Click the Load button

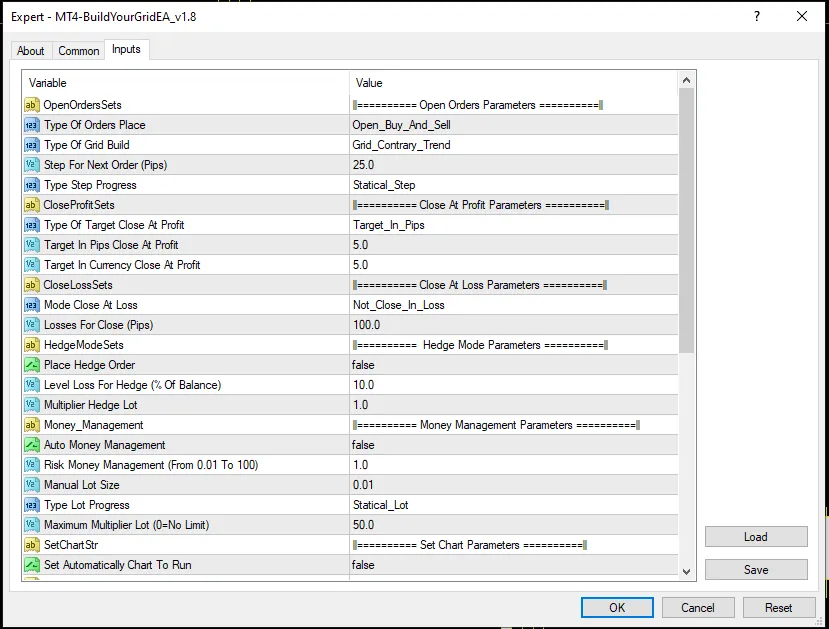click(755, 537)
